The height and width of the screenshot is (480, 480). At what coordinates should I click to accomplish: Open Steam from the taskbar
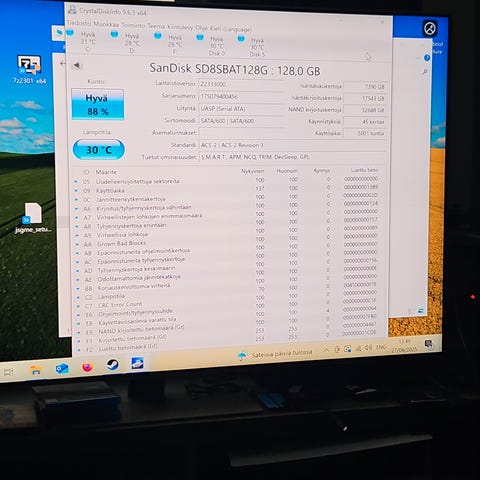pyautogui.click(x=112, y=365)
